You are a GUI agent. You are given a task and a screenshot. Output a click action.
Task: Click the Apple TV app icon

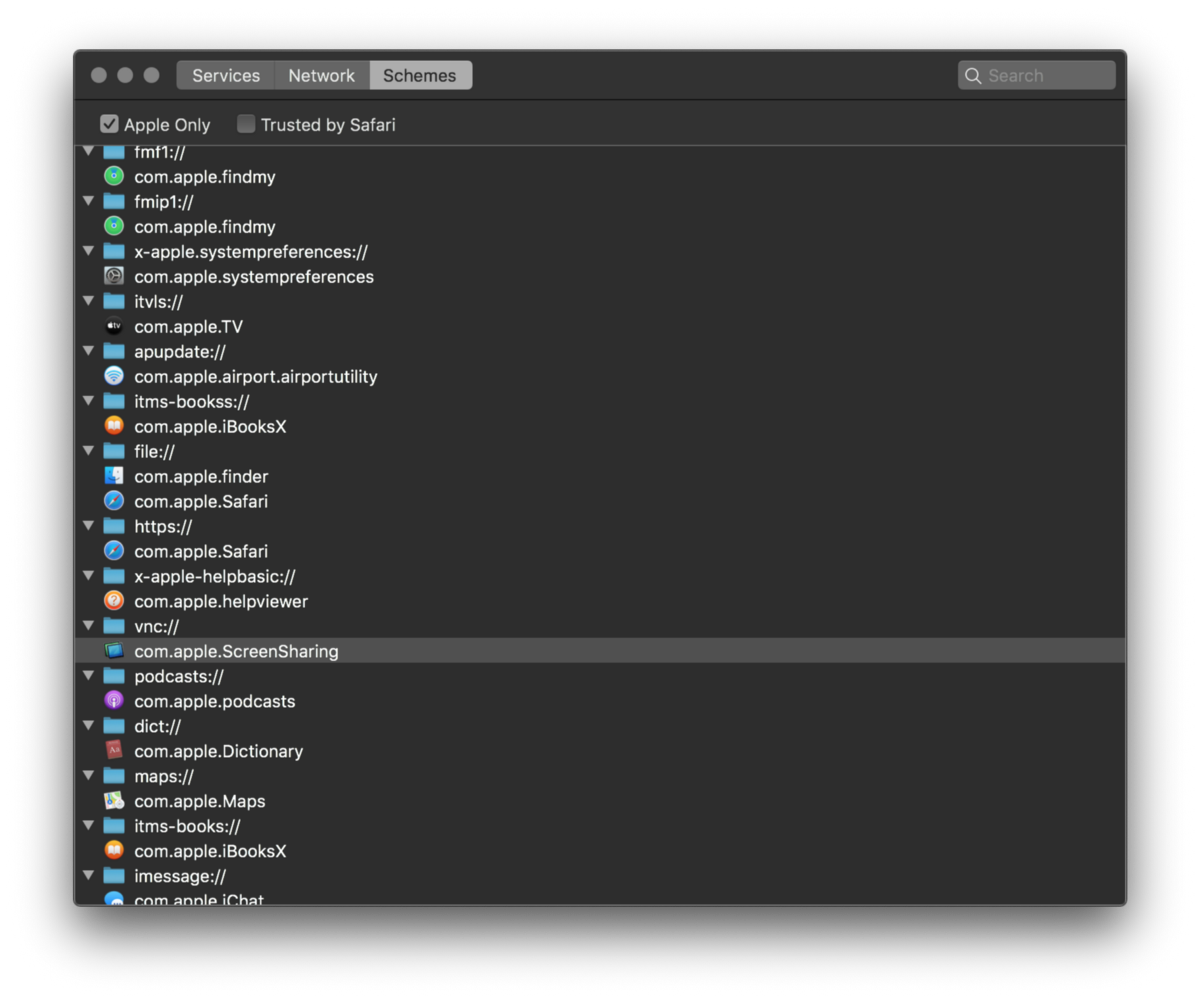(x=114, y=327)
